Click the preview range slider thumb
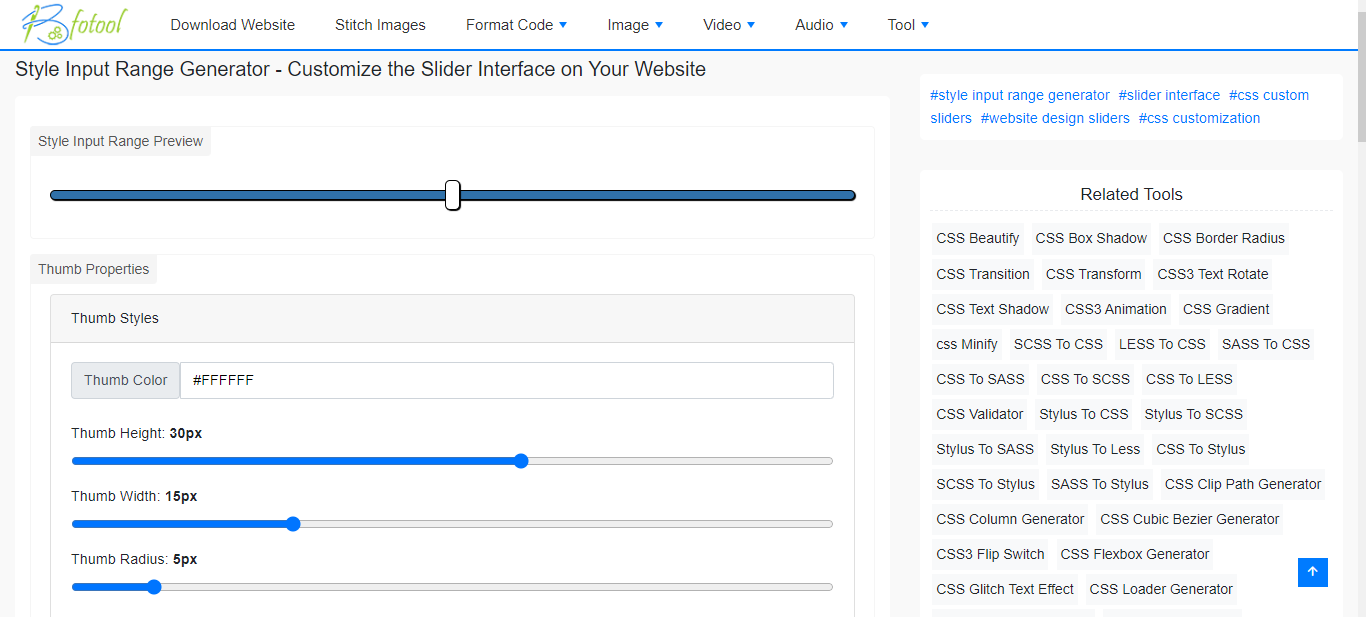Viewport: 1366px width, 617px height. [x=453, y=195]
